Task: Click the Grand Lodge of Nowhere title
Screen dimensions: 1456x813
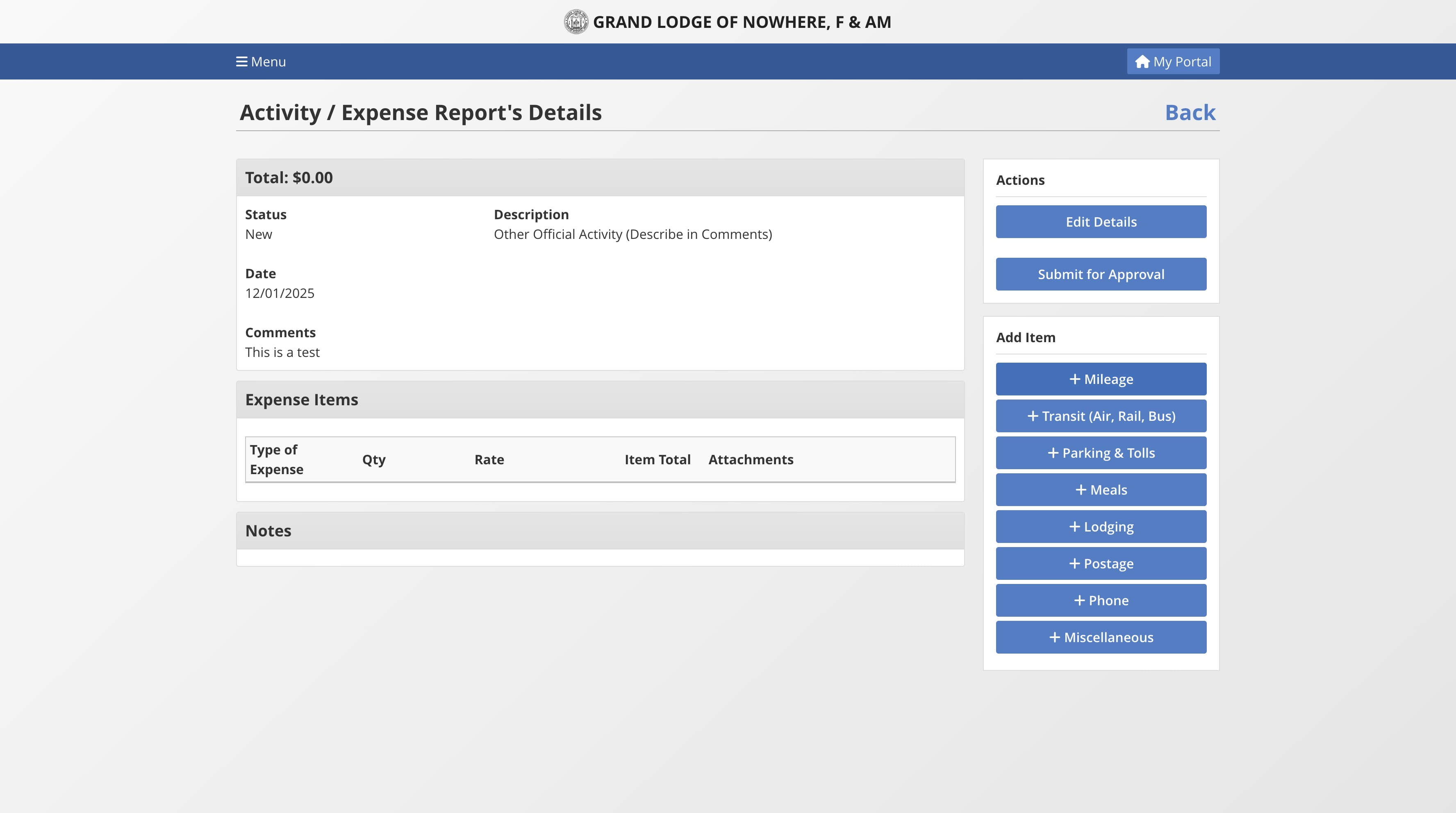Action: (x=742, y=22)
